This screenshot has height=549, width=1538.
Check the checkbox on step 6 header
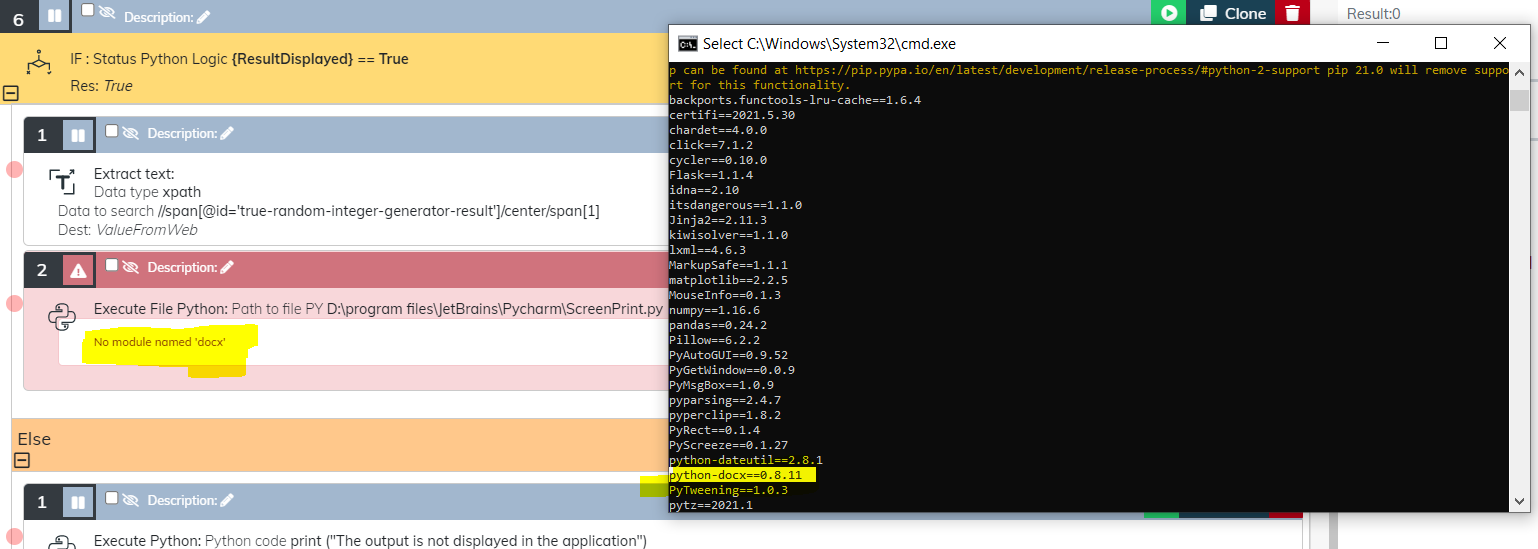click(88, 10)
